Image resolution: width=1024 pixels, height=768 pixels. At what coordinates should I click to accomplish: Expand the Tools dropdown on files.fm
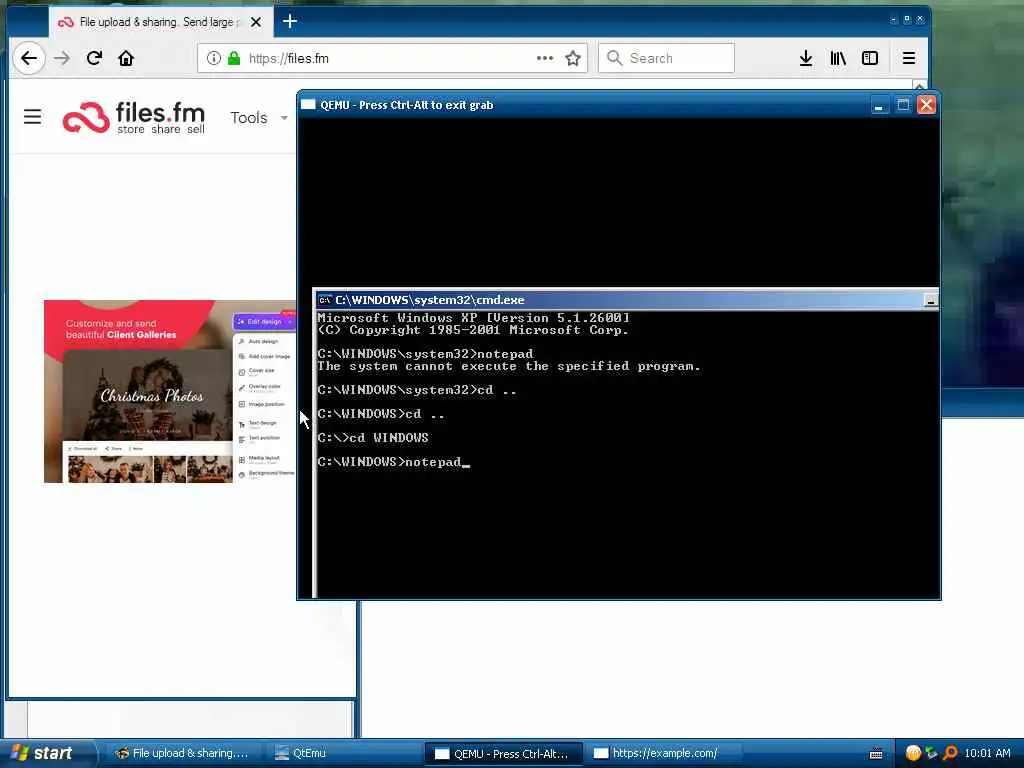pyautogui.click(x=259, y=118)
